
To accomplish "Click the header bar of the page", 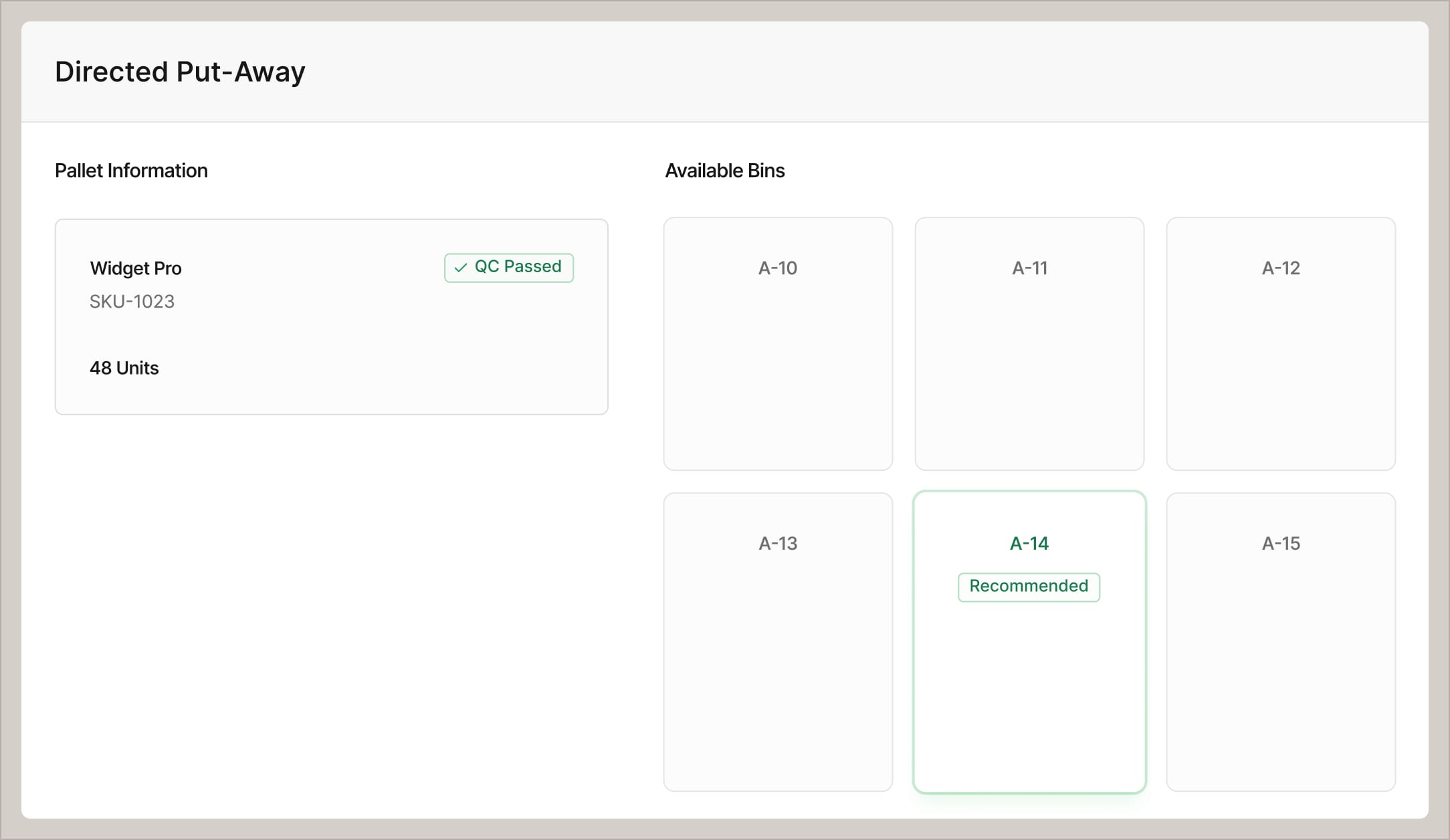I will 725,72.
